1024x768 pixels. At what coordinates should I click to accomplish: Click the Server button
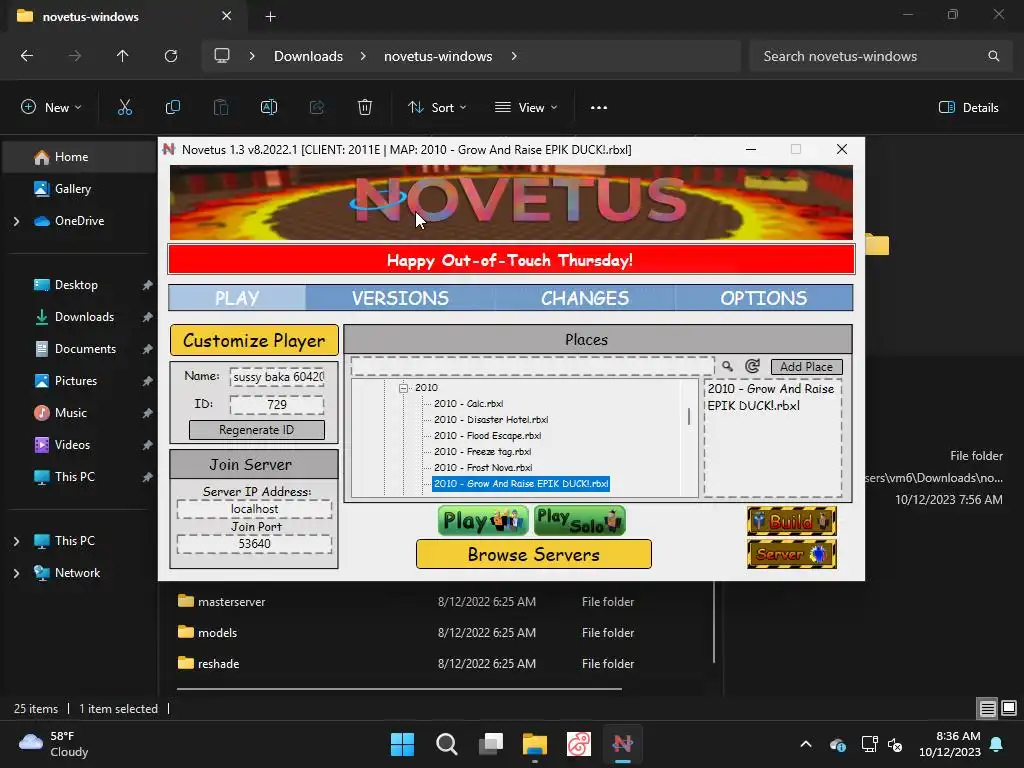(x=792, y=554)
